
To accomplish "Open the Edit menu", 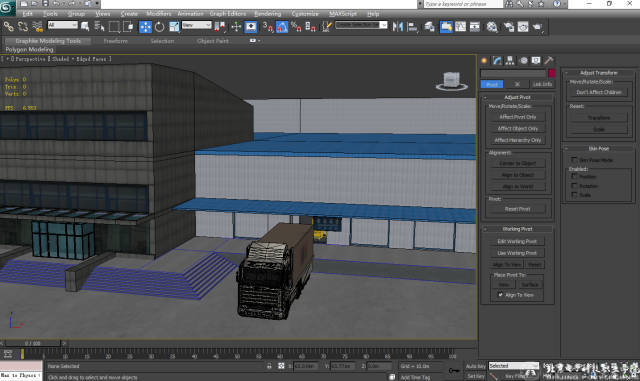I will coord(27,14).
